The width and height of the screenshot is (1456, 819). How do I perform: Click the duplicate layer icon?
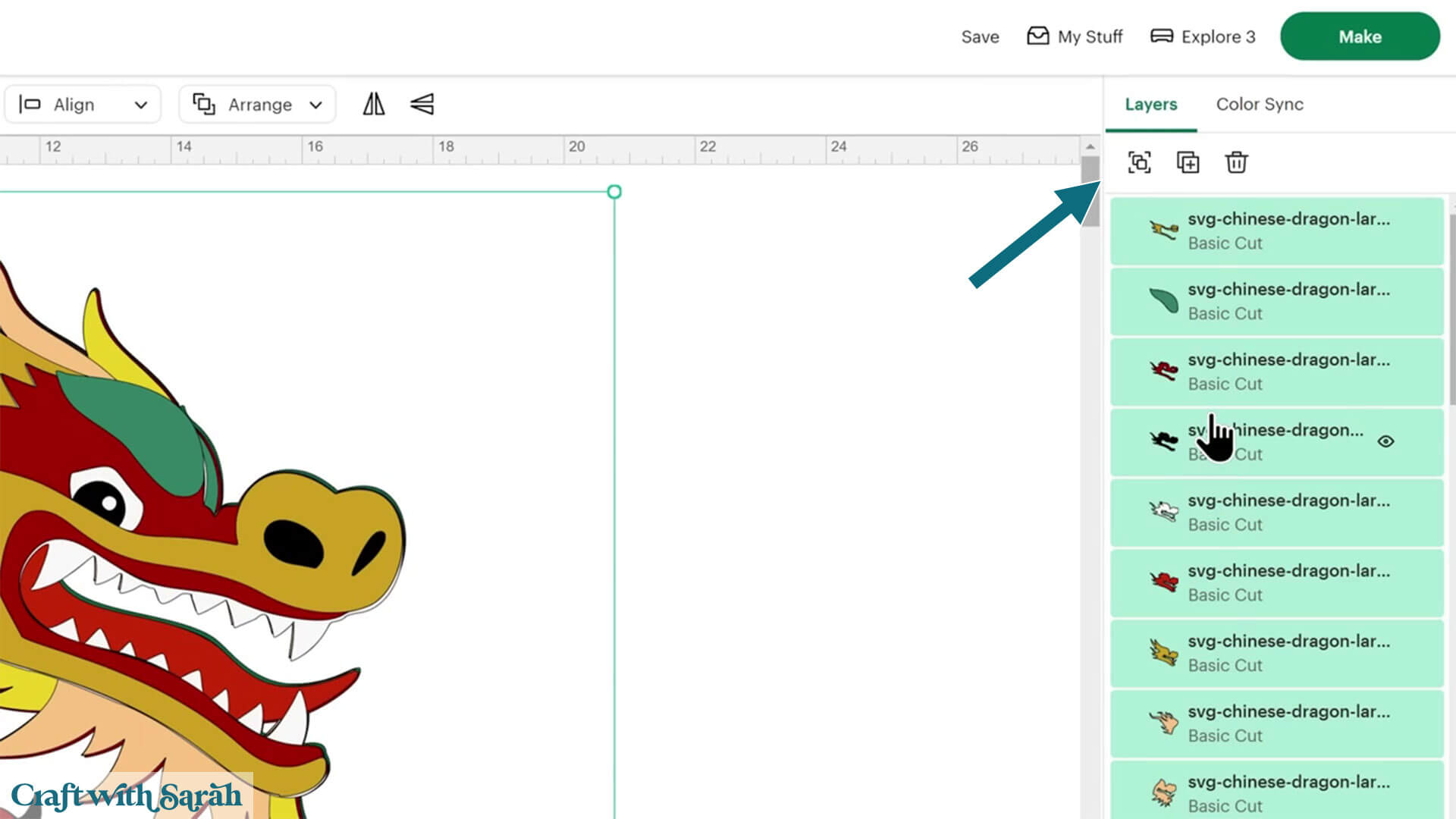tap(1188, 162)
